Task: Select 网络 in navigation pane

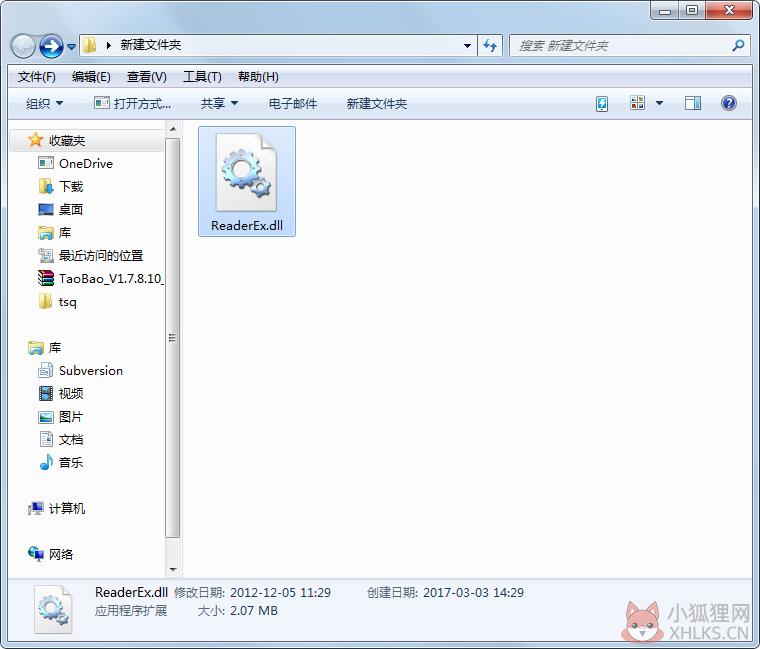Action: pos(61,554)
